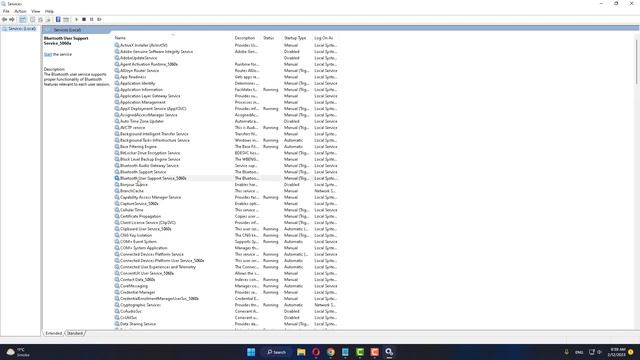Refresh the services list via toolbar icon

(x=40, y=20)
